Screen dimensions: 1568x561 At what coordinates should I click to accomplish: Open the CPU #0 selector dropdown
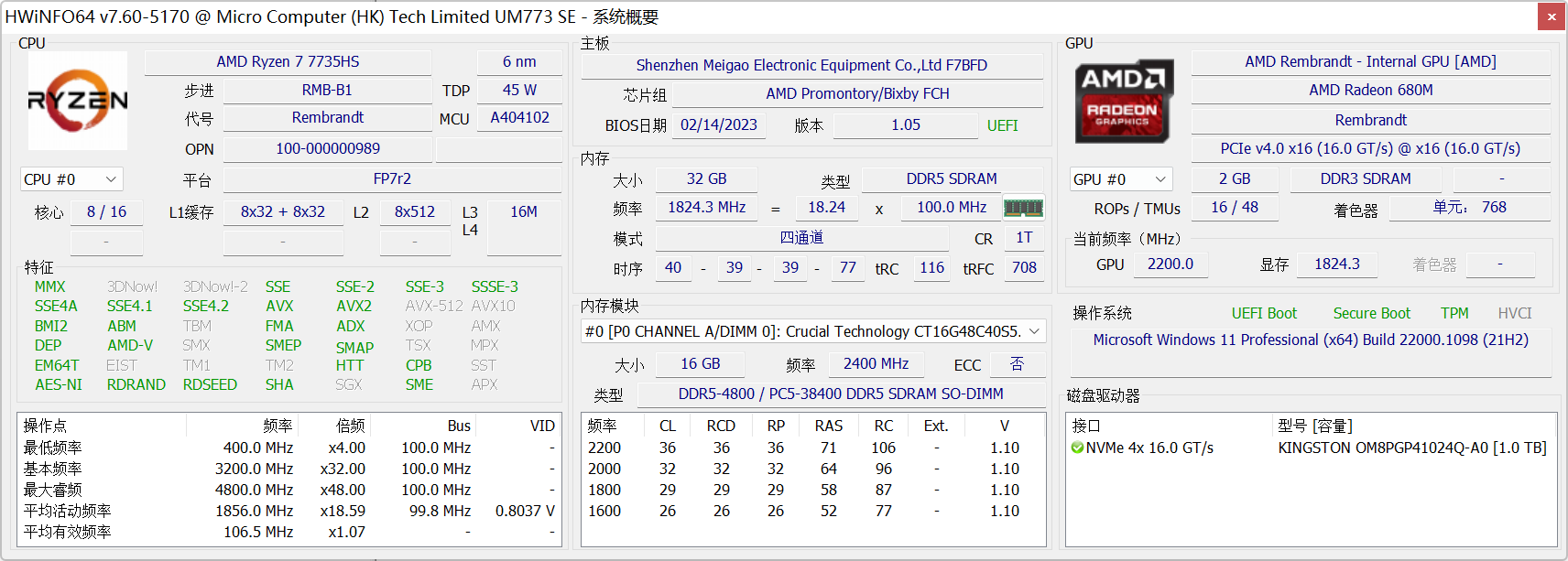click(x=71, y=179)
